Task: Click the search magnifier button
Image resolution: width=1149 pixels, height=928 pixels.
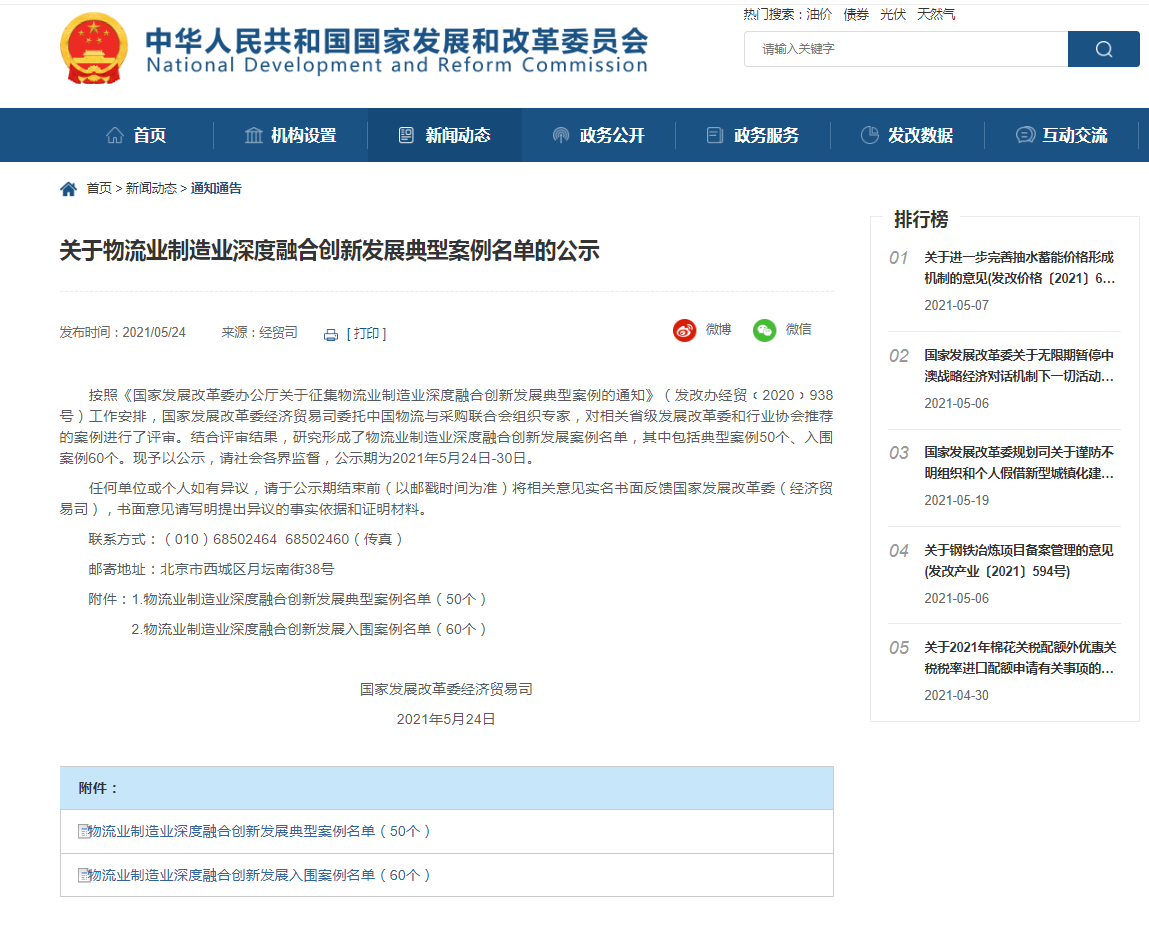Action: pyautogui.click(x=1103, y=49)
